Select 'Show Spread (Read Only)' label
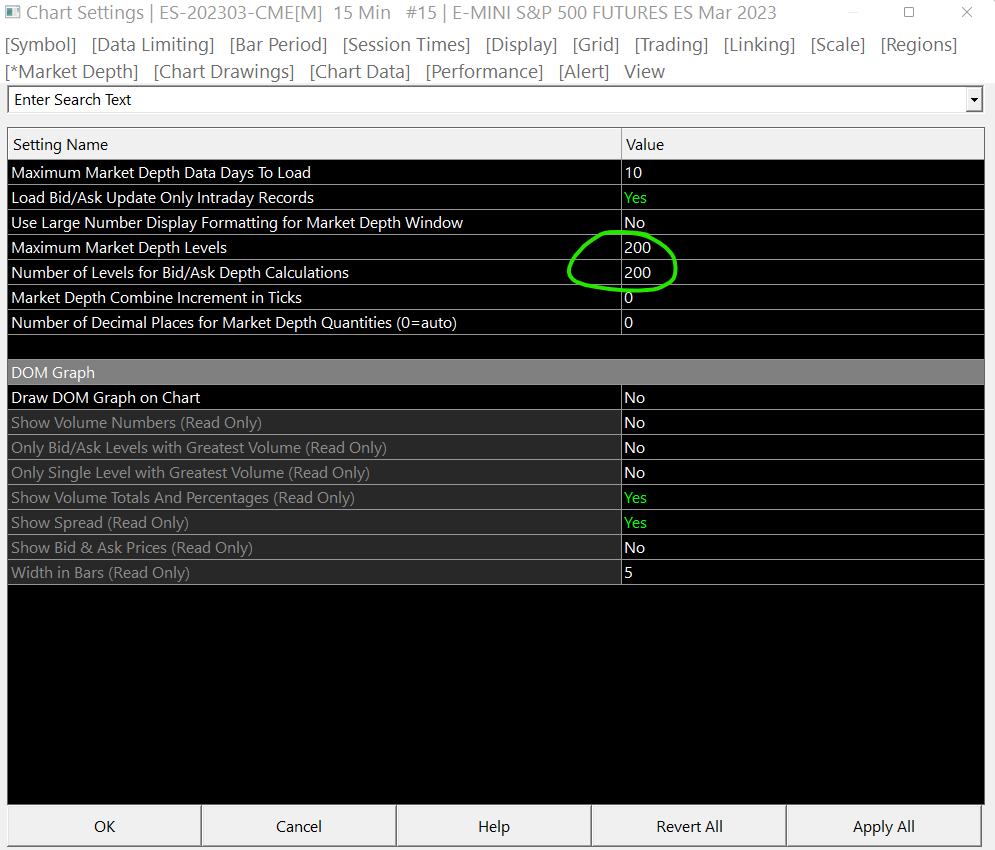The image size is (995, 850). click(100, 522)
